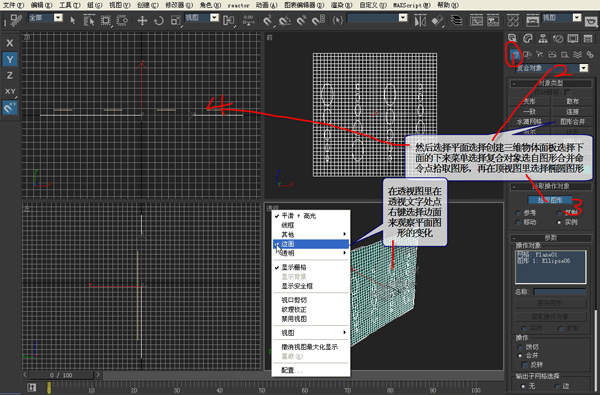Collapse the 参数 rollout
Screen dimensions: 600x395
(551, 238)
